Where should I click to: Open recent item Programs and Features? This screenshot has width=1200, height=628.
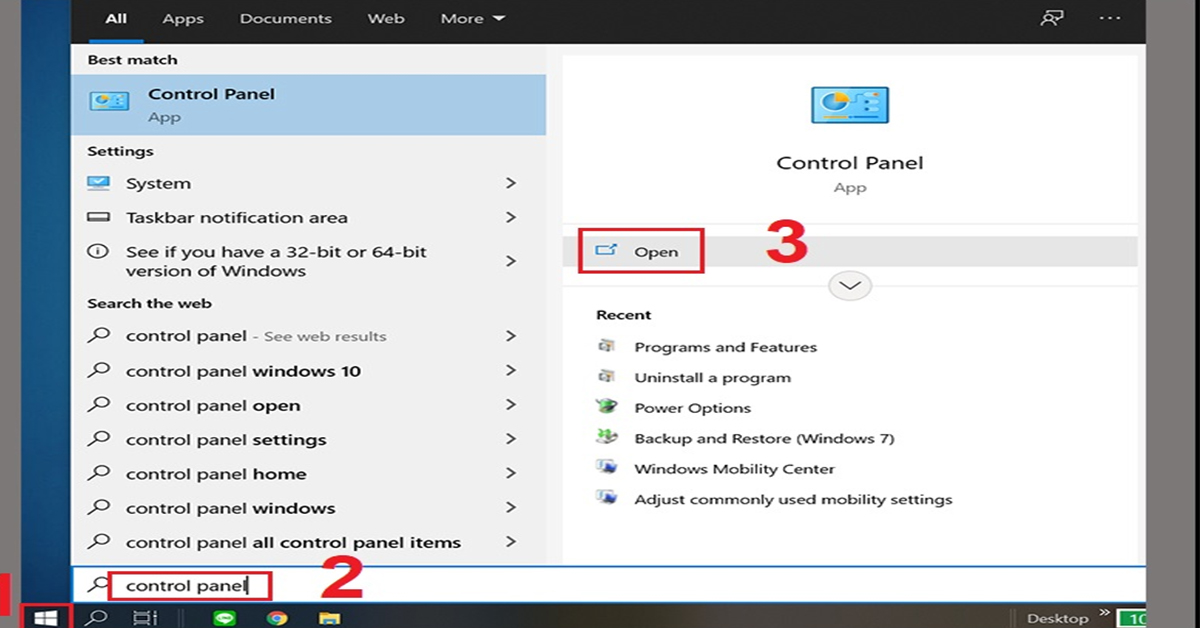click(725, 347)
